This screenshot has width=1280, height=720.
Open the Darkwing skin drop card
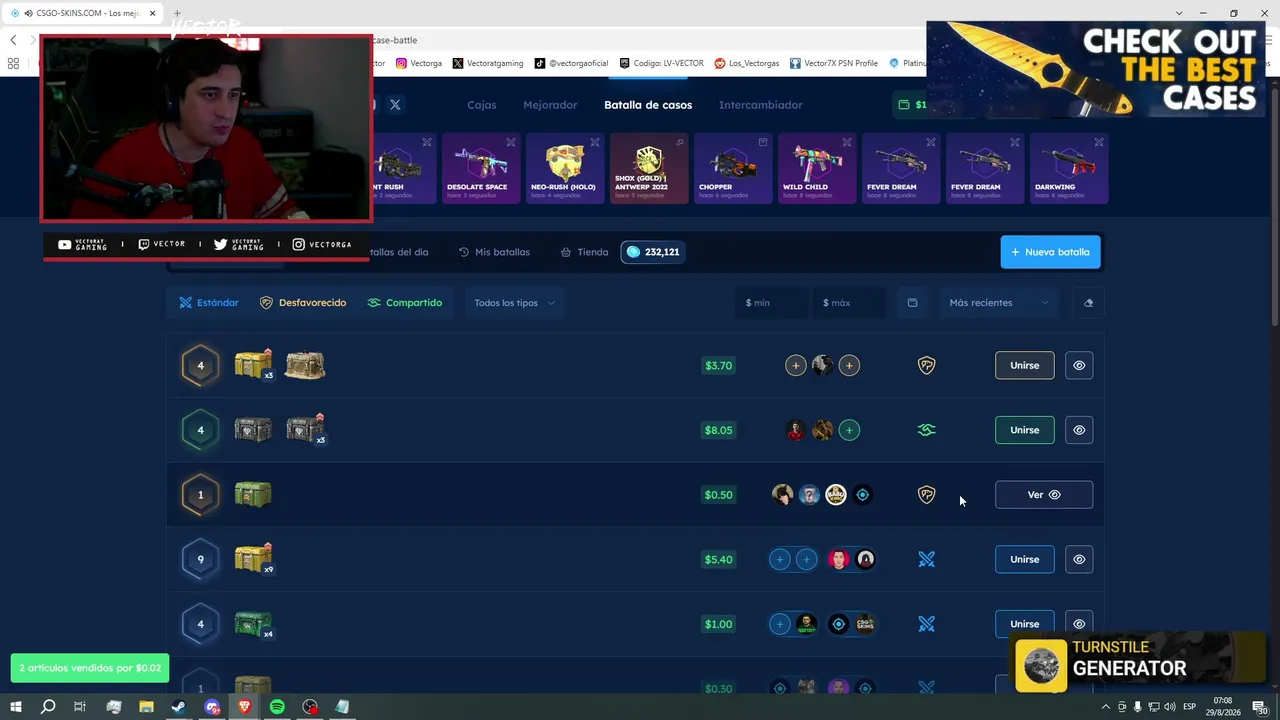pos(1069,168)
